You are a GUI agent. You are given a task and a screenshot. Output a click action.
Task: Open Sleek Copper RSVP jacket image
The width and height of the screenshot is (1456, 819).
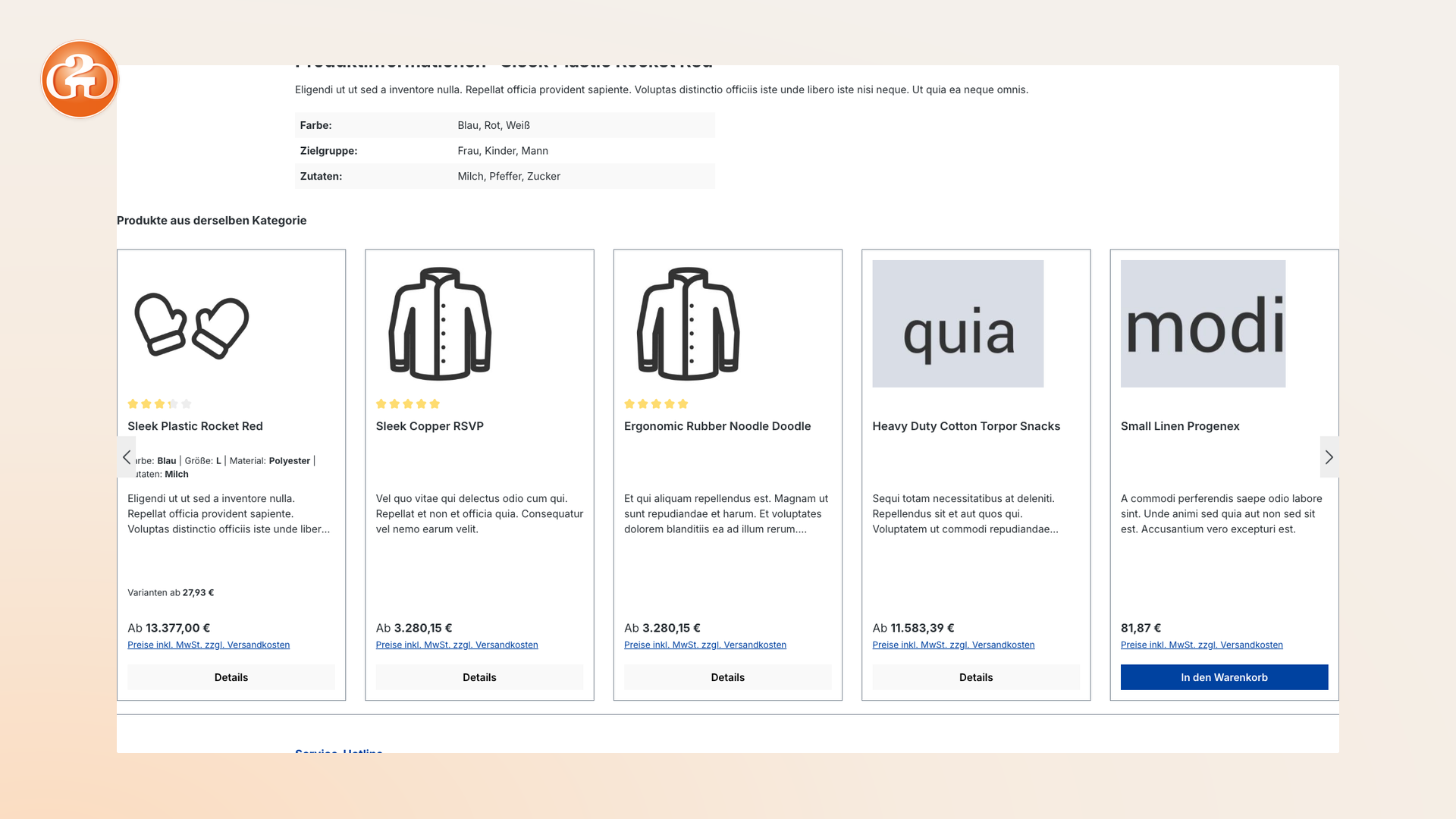click(440, 325)
